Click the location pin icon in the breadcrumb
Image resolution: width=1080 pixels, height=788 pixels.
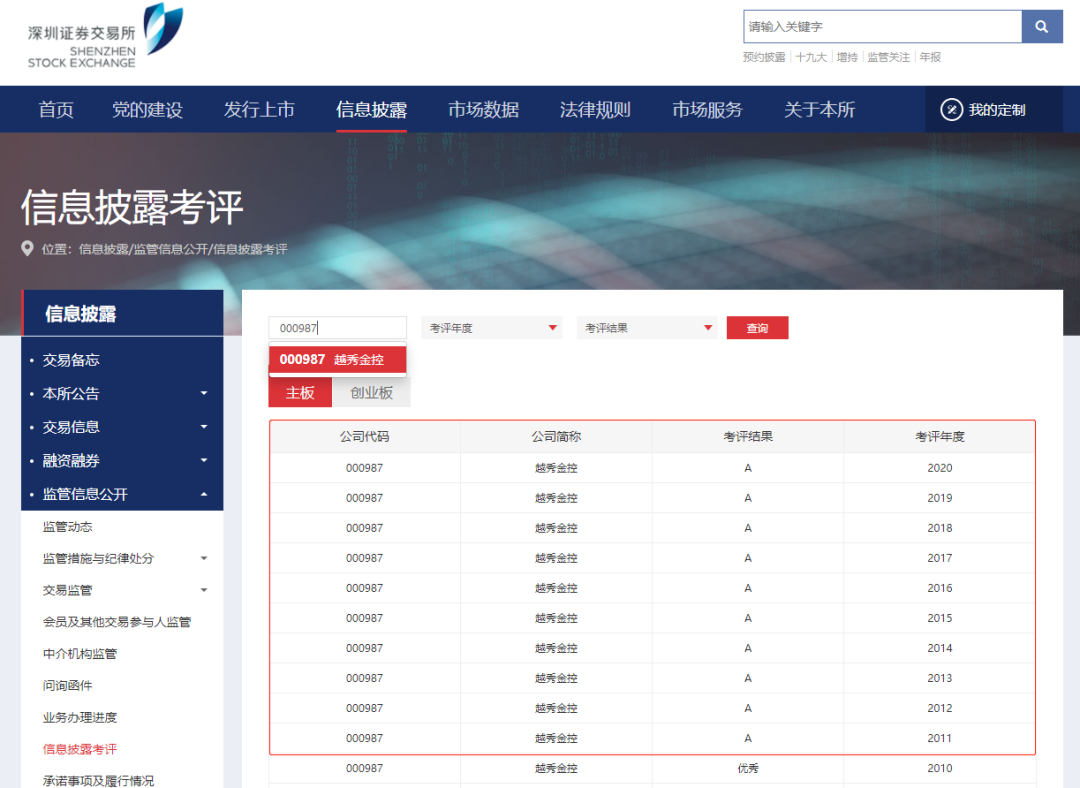click(x=25, y=249)
